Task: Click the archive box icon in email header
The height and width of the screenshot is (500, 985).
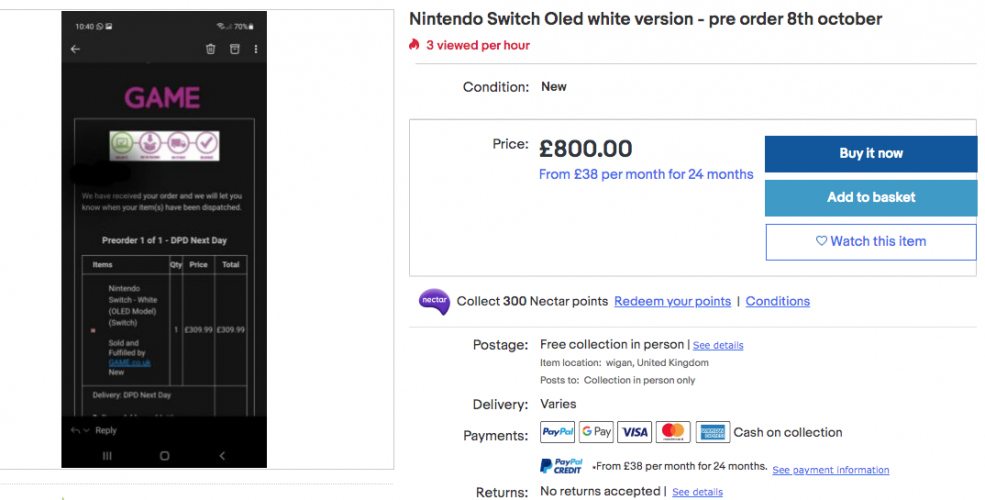Action: tap(234, 49)
